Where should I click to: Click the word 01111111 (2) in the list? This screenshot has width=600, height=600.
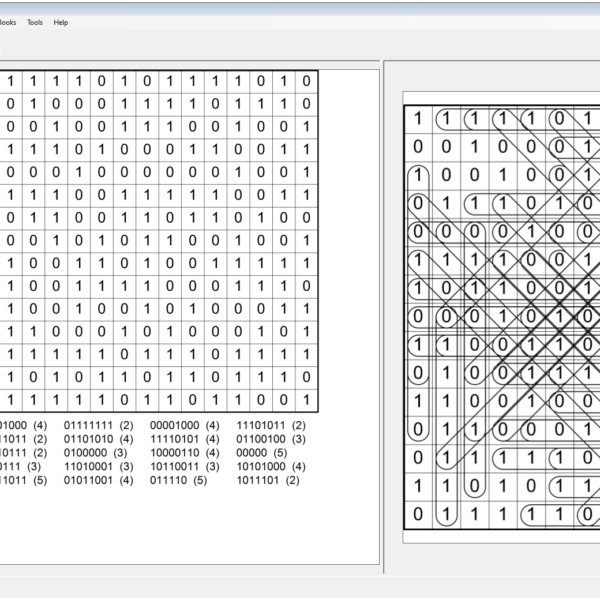98,425
